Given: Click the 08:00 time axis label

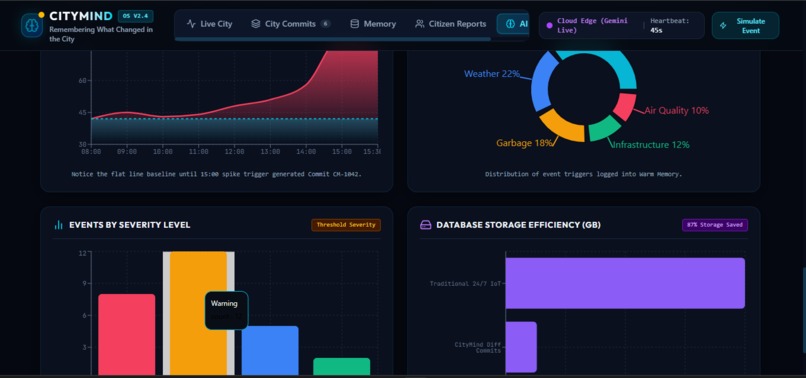Looking at the screenshot, I should [x=91, y=152].
